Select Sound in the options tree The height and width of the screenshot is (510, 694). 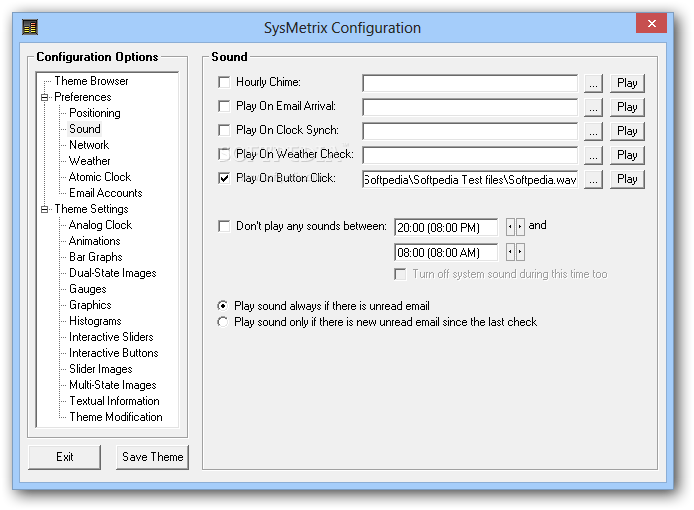(85, 129)
